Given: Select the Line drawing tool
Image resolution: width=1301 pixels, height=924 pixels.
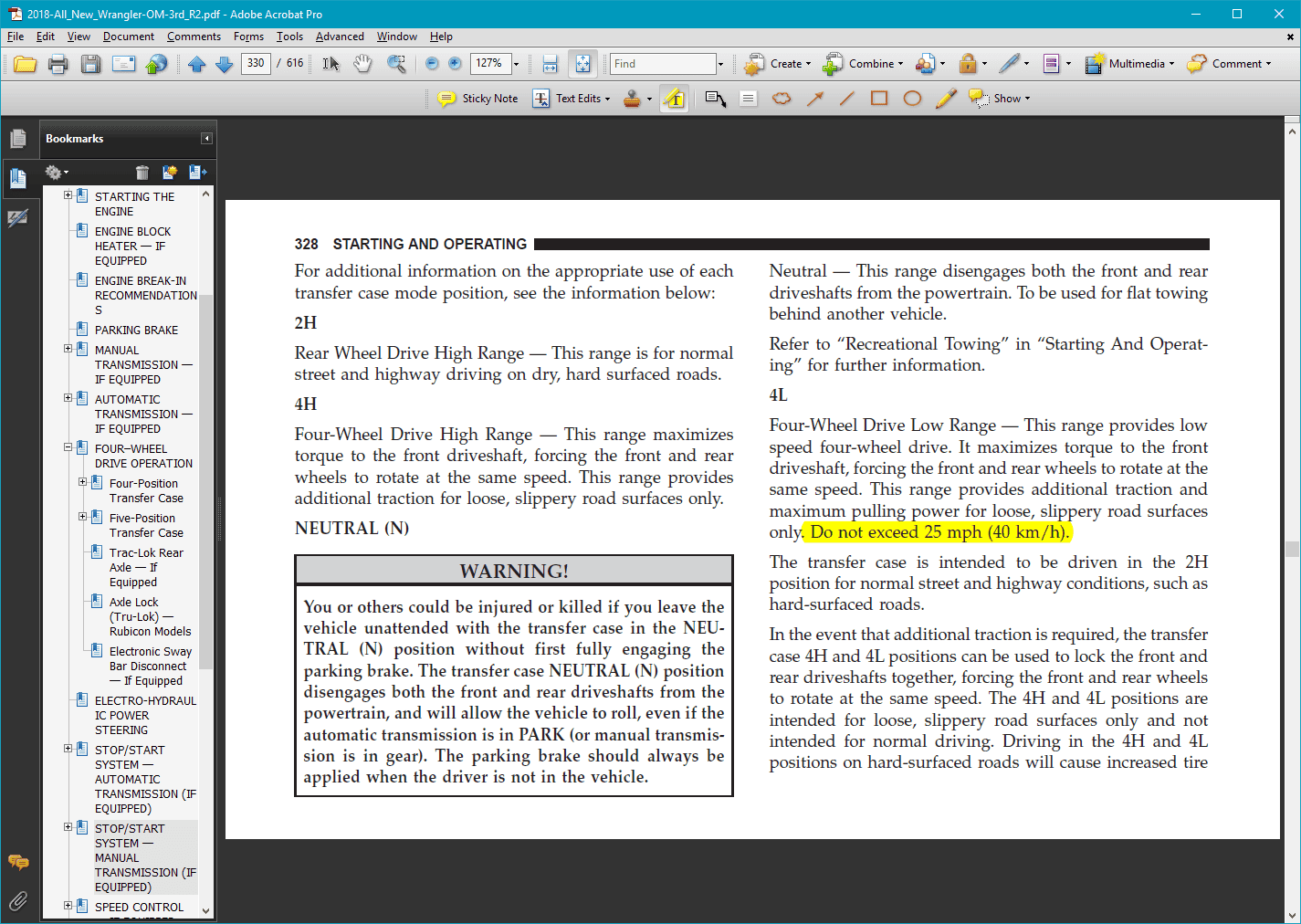Looking at the screenshot, I should point(847,99).
